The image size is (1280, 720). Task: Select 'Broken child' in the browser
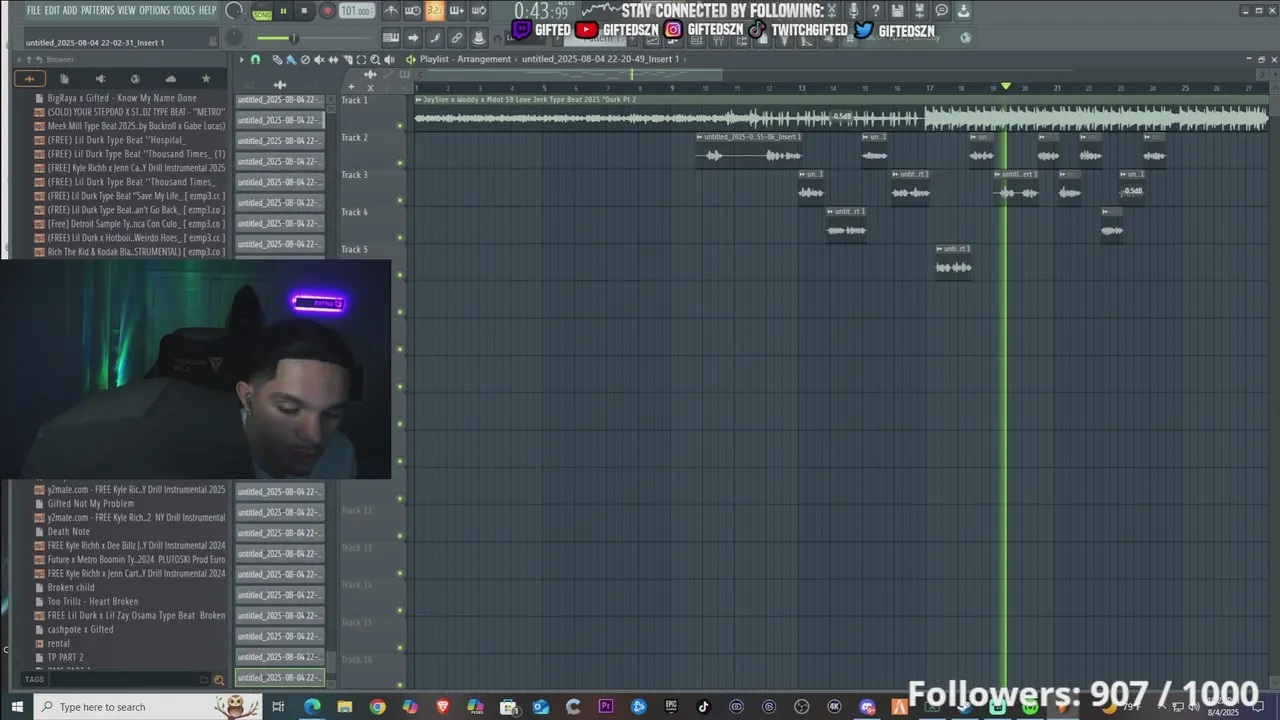[x=71, y=587]
